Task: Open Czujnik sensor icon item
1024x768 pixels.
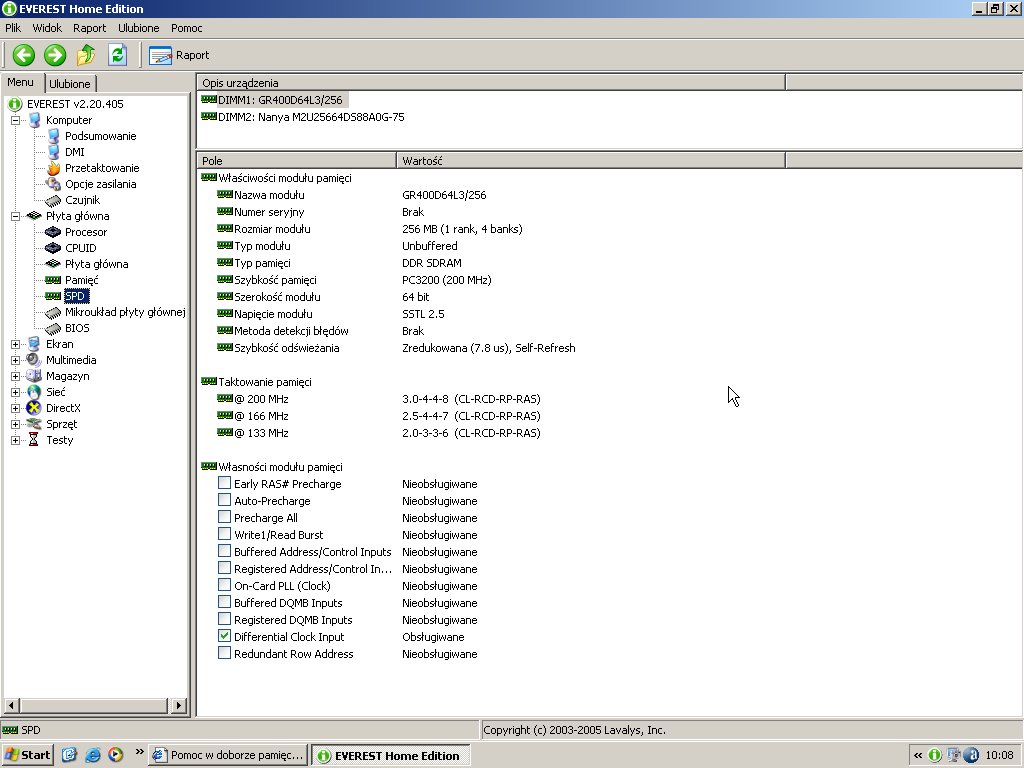Action: tap(54, 200)
